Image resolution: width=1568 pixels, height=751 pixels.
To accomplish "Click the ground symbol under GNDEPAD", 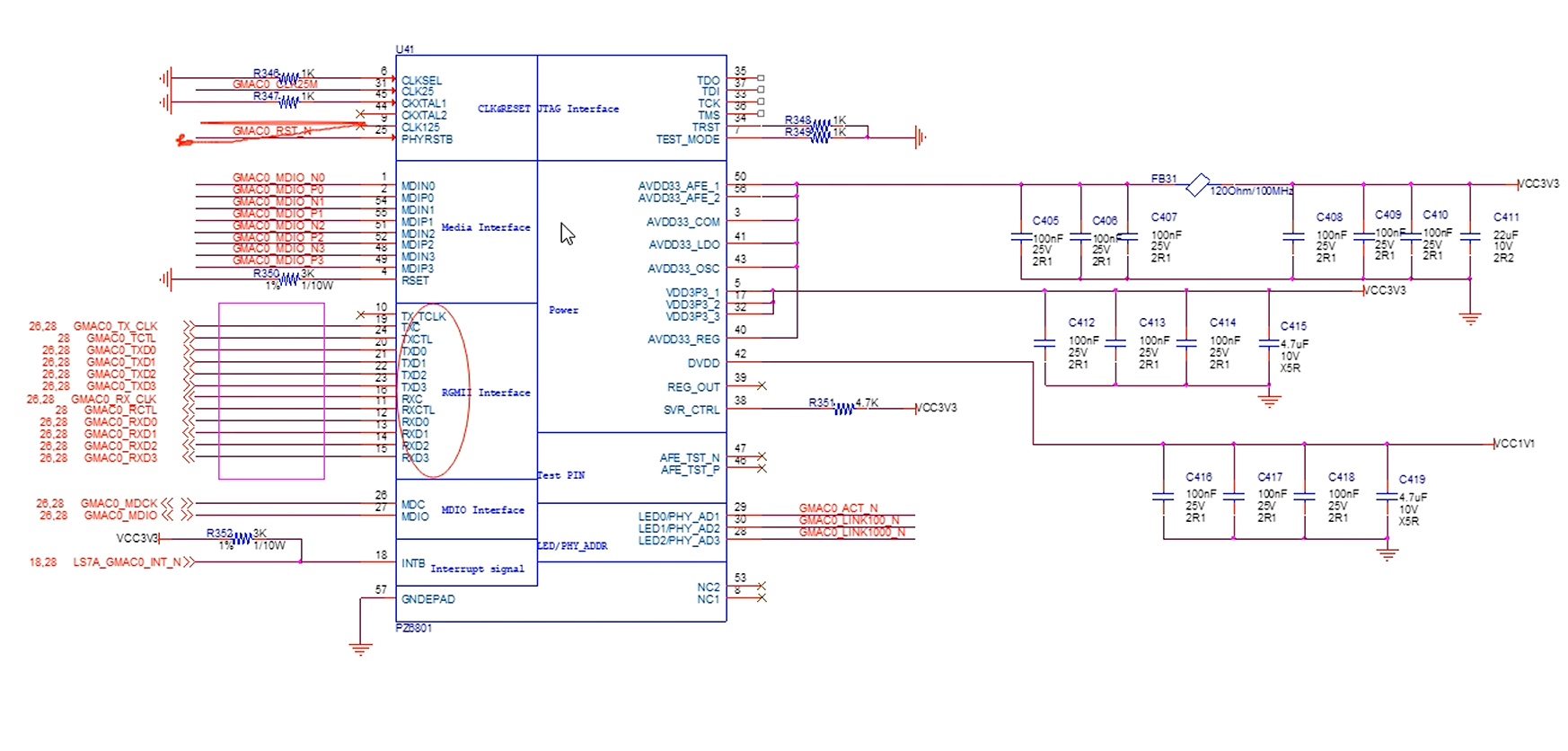I will pyautogui.click(x=360, y=649).
